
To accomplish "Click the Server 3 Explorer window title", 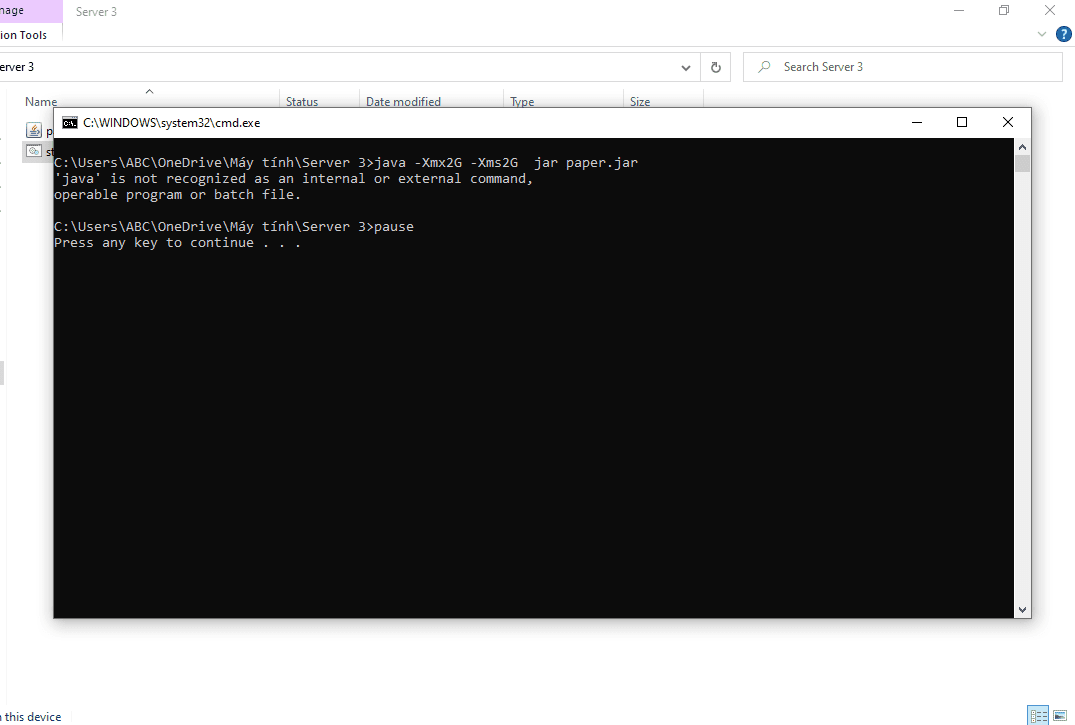I will pos(96,12).
